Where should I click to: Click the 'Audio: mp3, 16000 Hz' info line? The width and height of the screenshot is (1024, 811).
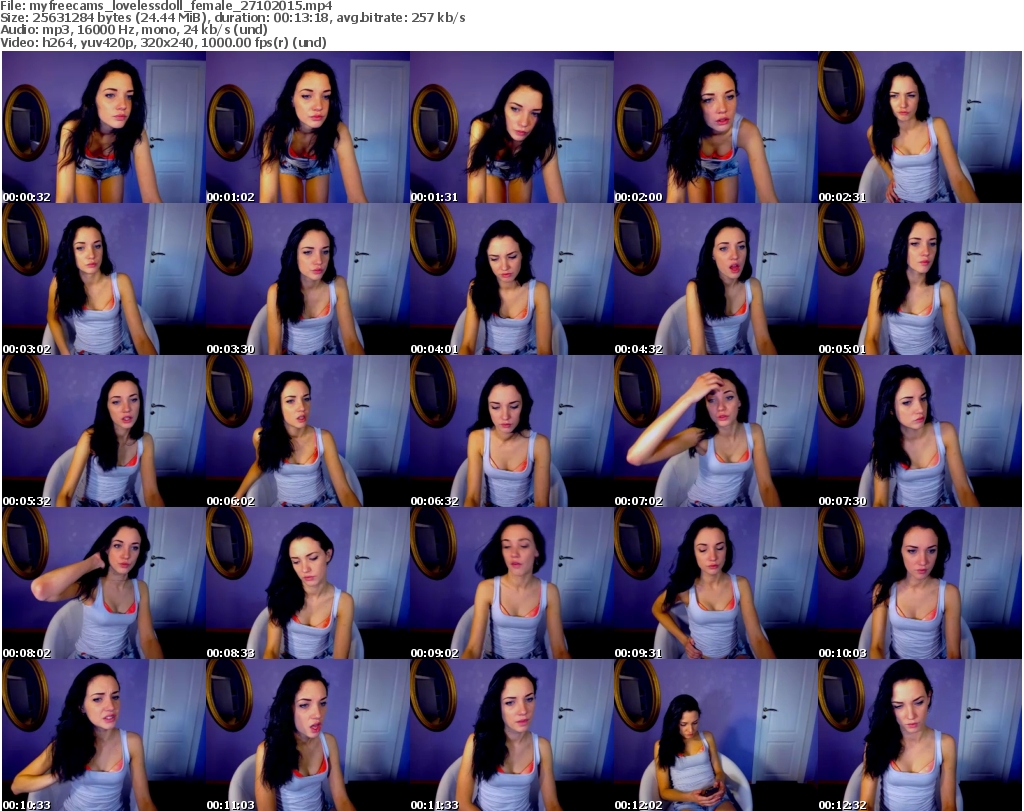click(134, 30)
